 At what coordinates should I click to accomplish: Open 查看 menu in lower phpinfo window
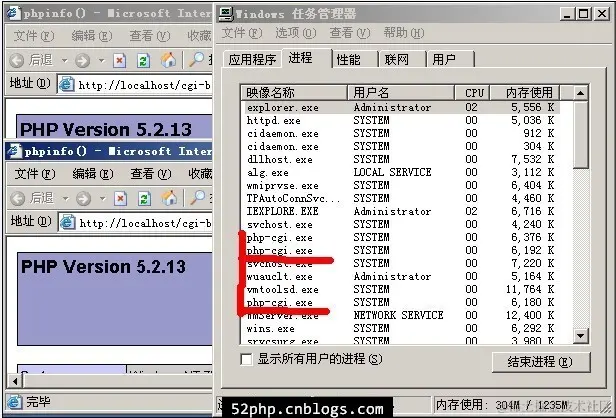click(x=150, y=174)
